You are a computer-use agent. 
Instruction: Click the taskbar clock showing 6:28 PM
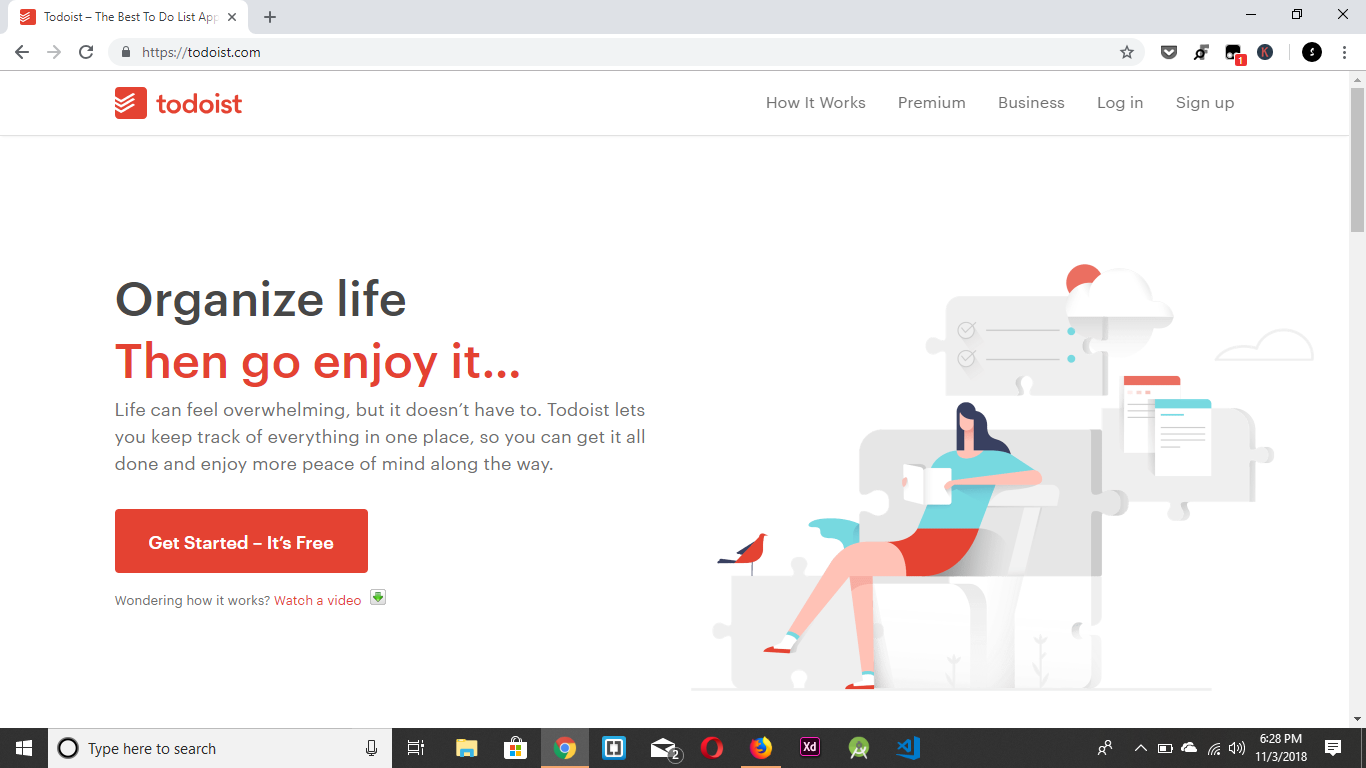point(1280,748)
